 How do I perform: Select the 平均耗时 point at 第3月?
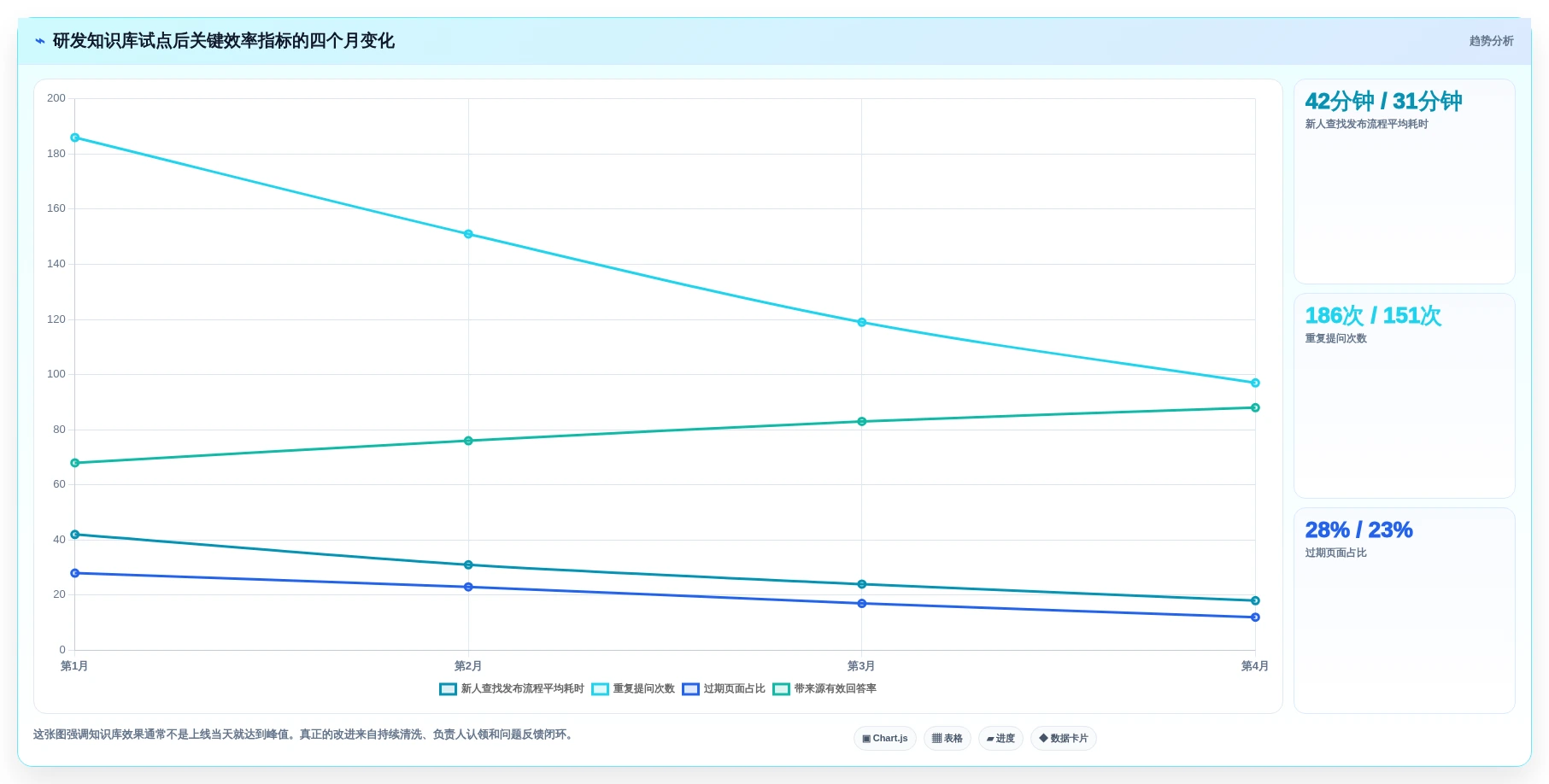click(x=862, y=584)
